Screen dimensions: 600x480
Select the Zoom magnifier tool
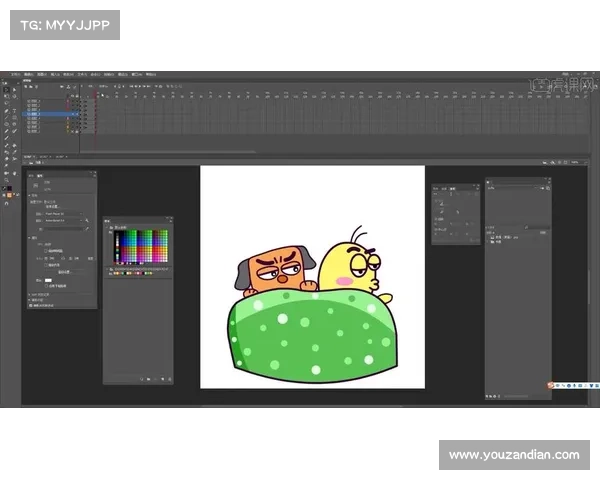click(x=6, y=180)
